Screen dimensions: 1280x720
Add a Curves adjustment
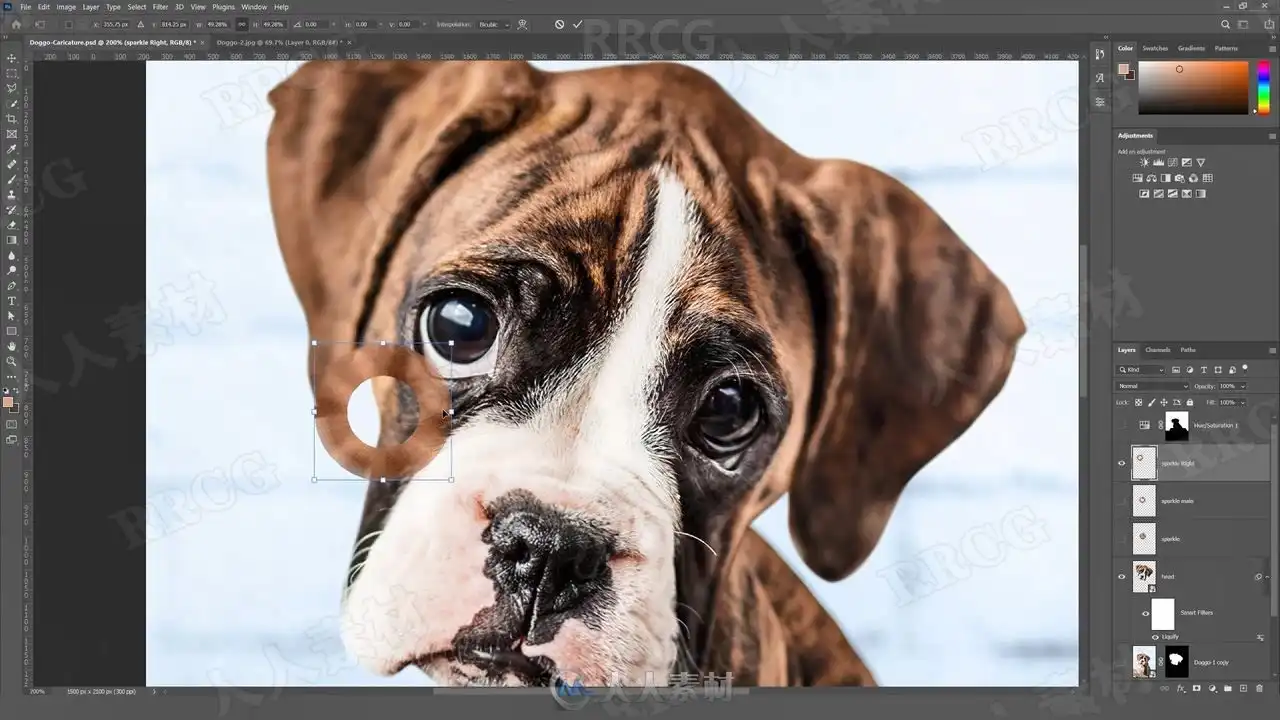(x=1172, y=162)
